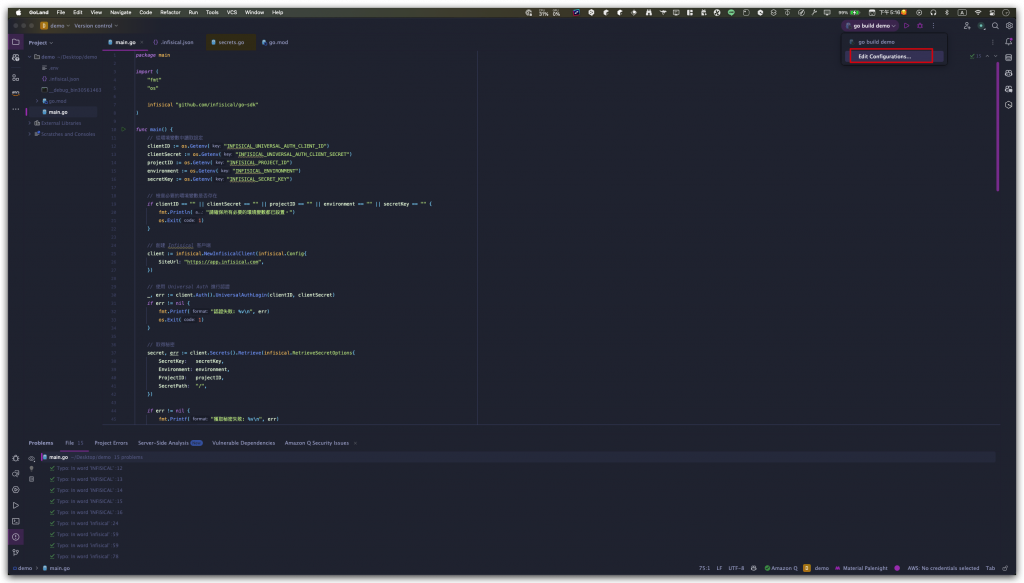
Task: Open the Server-Side Analysis tab
Action: tap(170, 443)
